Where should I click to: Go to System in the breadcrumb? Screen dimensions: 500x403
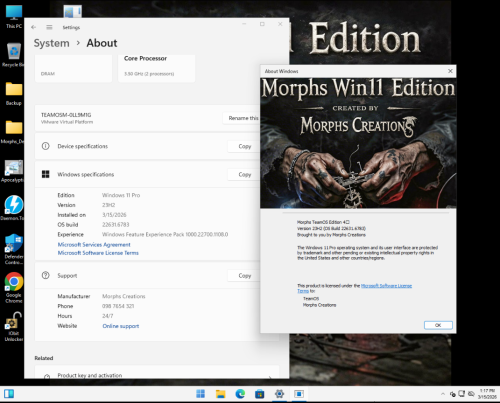52,43
